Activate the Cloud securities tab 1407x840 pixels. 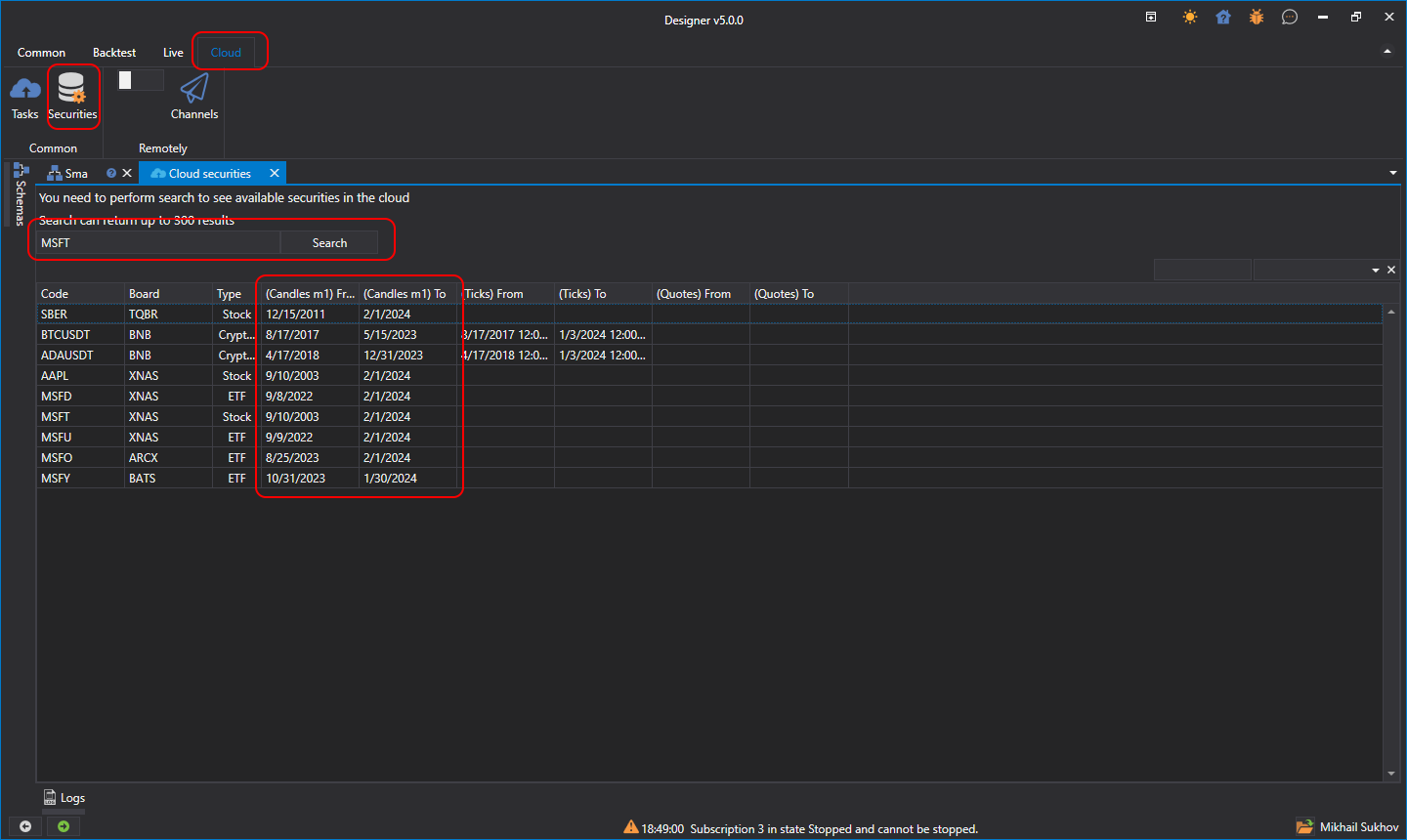pos(210,174)
